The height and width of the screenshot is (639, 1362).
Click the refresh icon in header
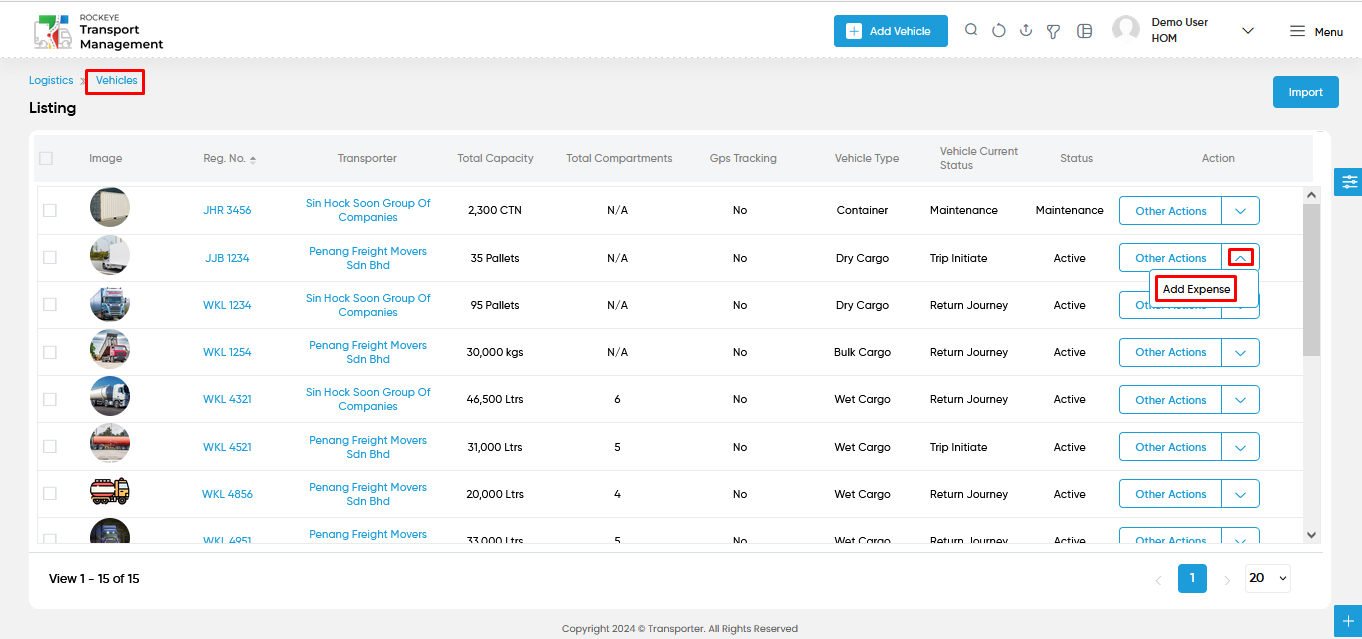[998, 31]
